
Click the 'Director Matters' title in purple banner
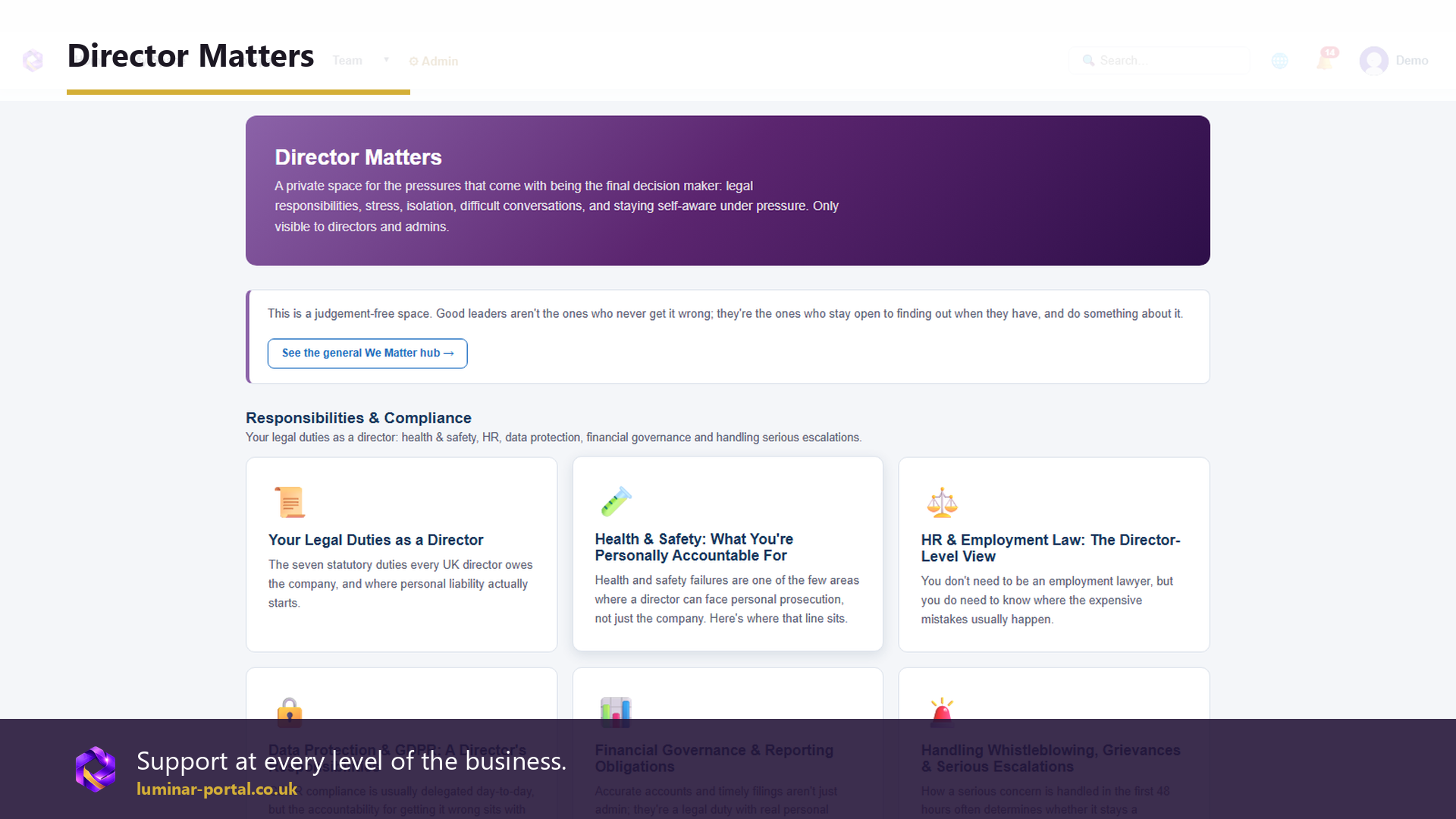tap(358, 157)
